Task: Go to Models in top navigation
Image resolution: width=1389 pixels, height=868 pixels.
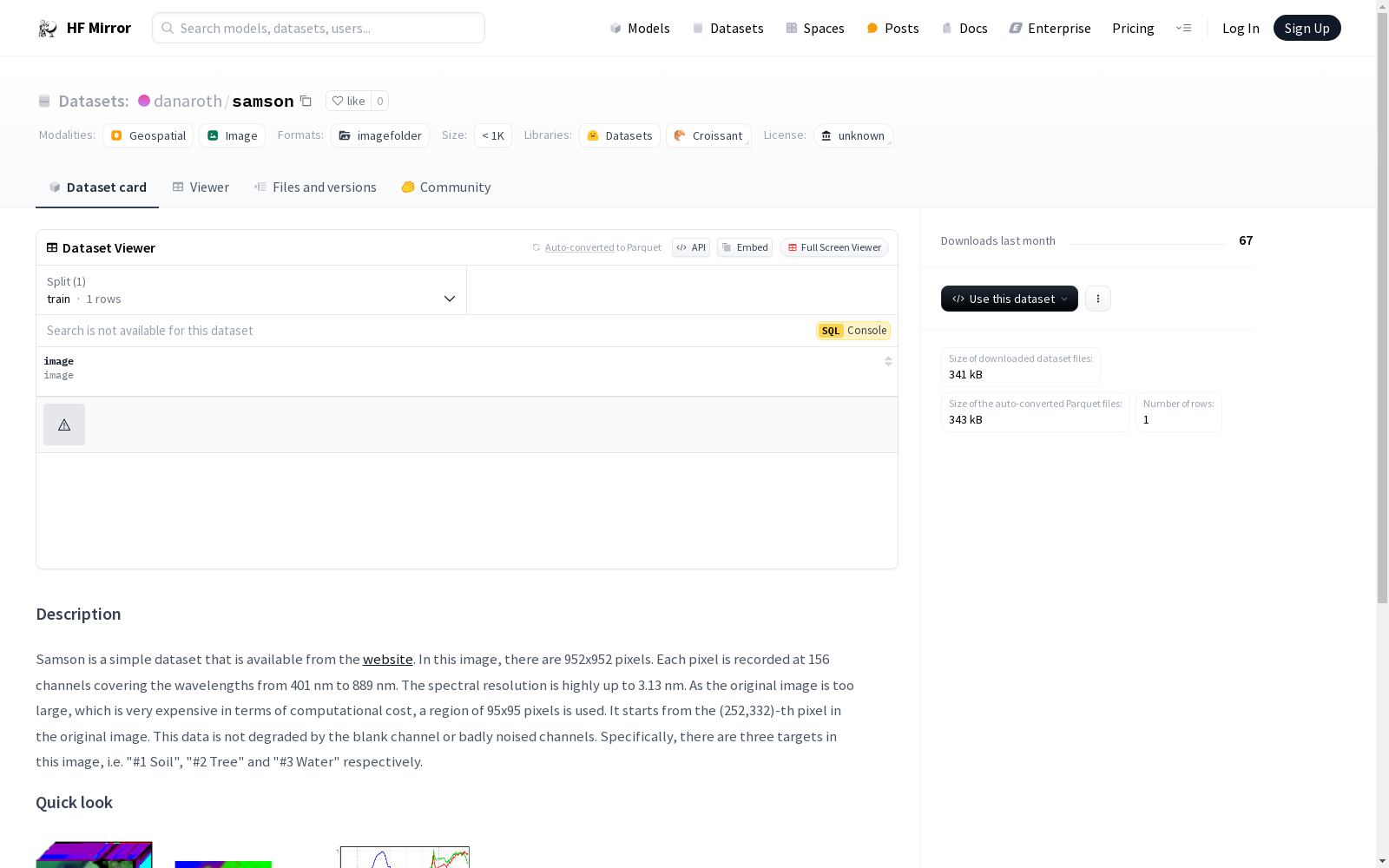Action: (640, 28)
